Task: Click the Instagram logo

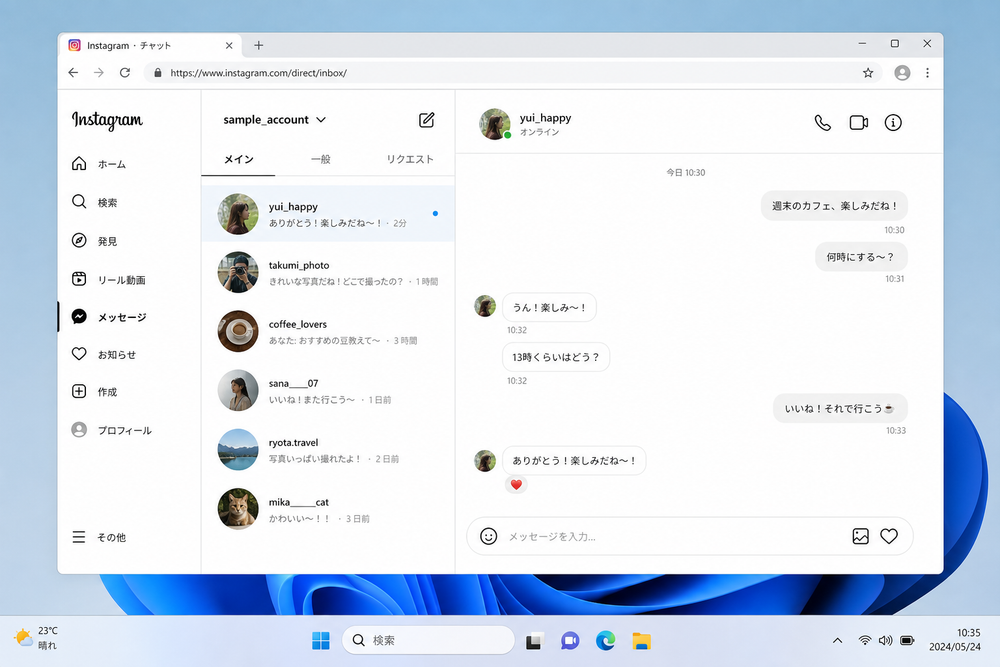Action: 107,120
